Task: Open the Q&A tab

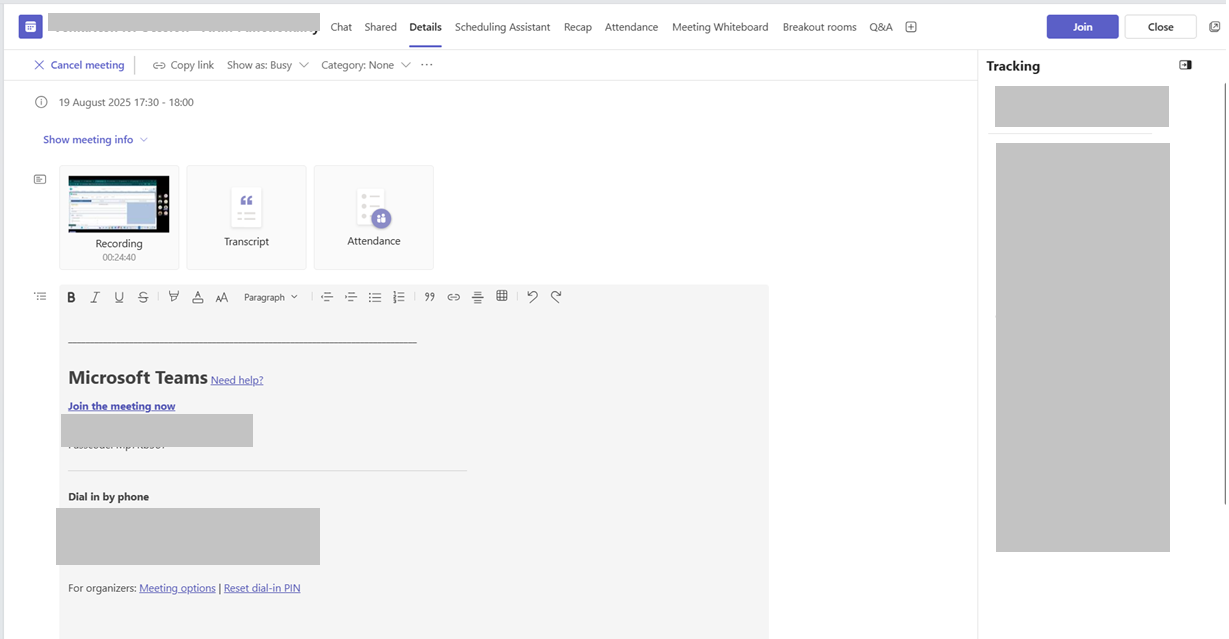Action: coord(881,27)
